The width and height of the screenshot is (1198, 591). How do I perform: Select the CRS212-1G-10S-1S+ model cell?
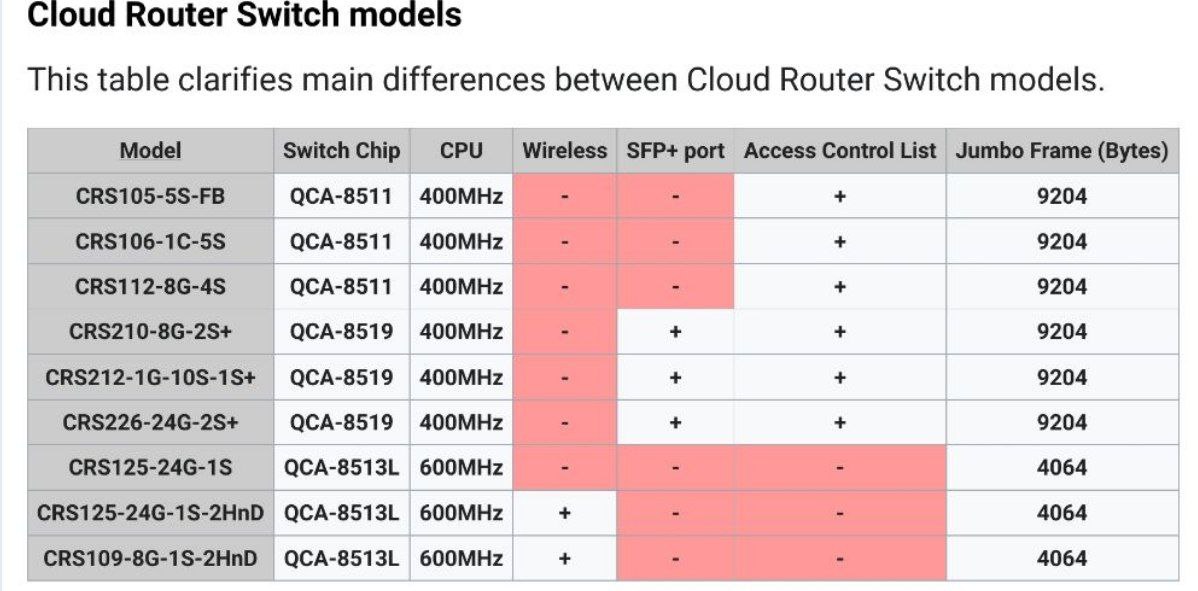click(x=151, y=377)
